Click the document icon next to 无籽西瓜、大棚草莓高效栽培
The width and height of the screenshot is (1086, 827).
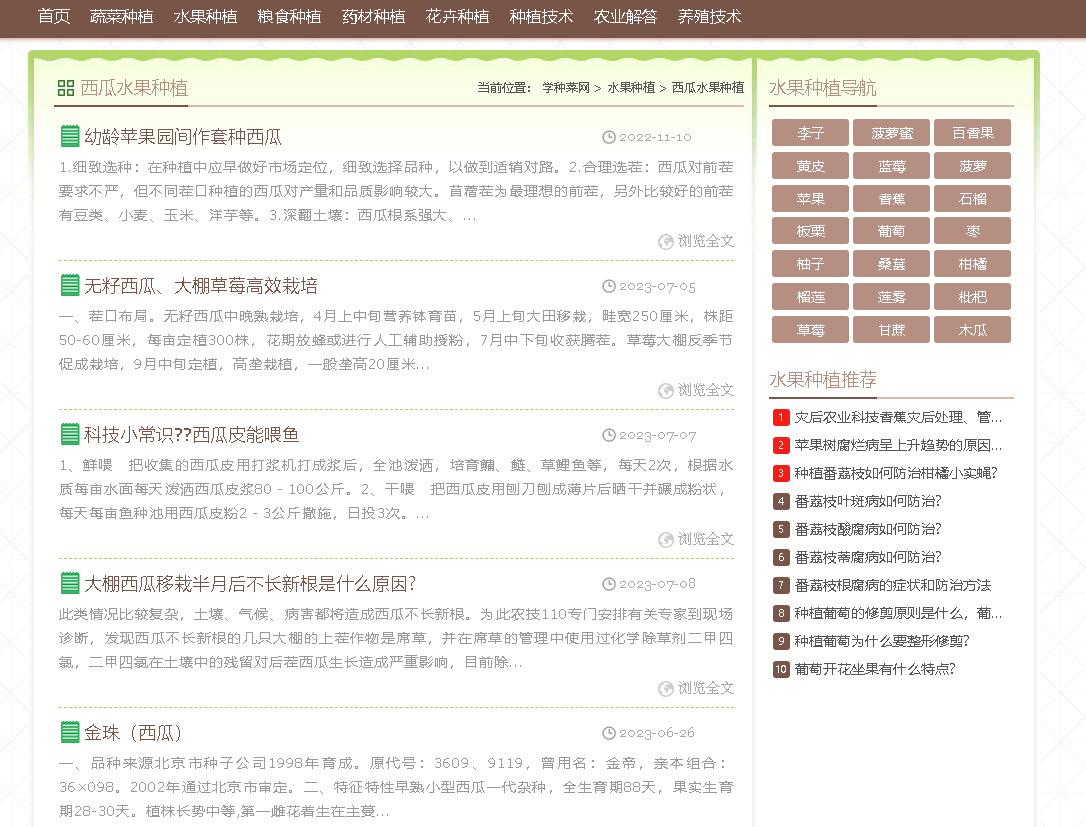[69, 286]
